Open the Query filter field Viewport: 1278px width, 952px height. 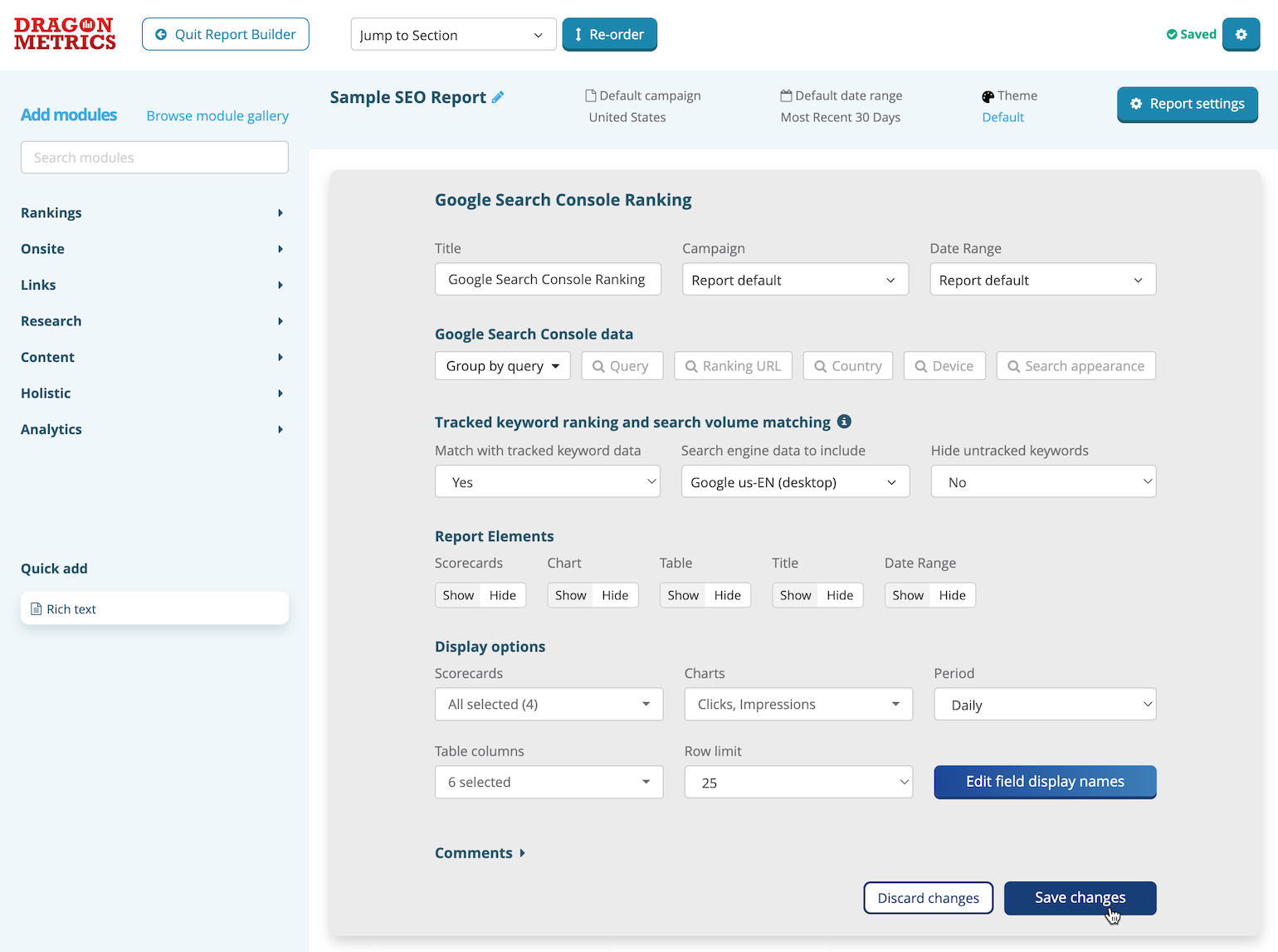coord(622,365)
